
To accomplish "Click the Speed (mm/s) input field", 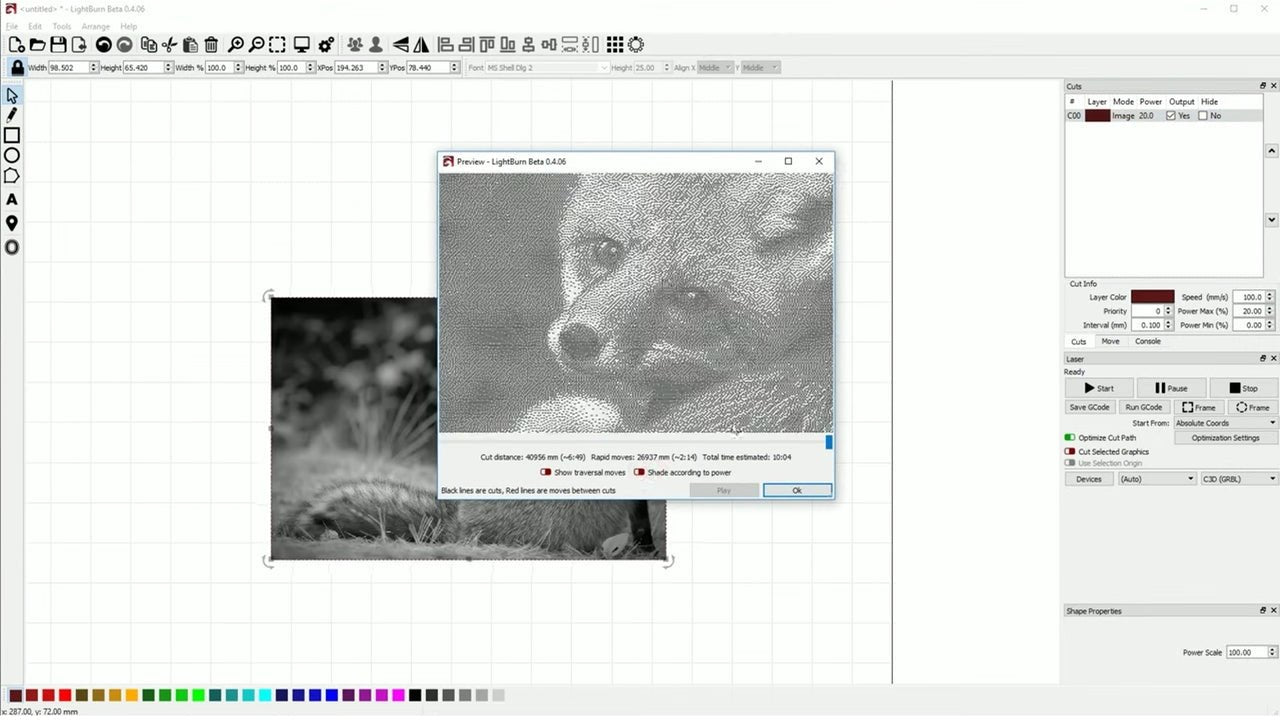I will [1249, 297].
